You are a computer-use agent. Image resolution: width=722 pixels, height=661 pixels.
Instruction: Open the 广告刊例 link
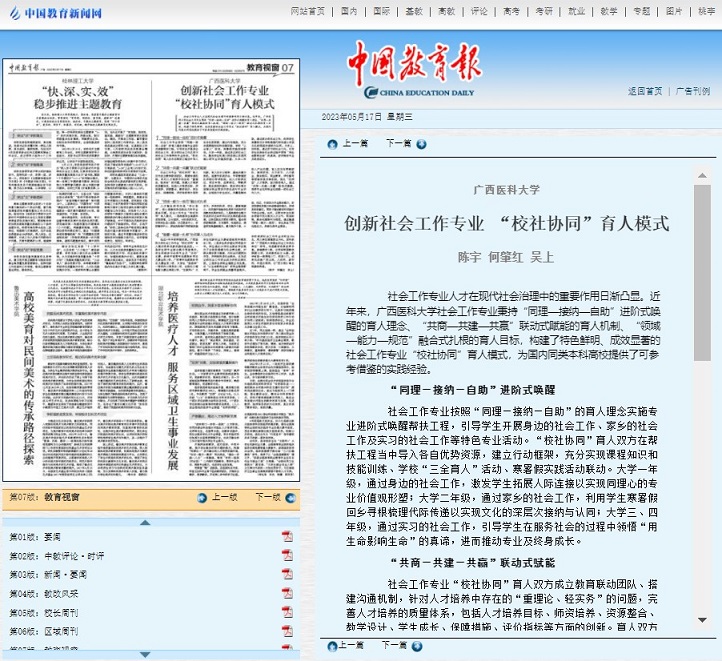(x=693, y=91)
